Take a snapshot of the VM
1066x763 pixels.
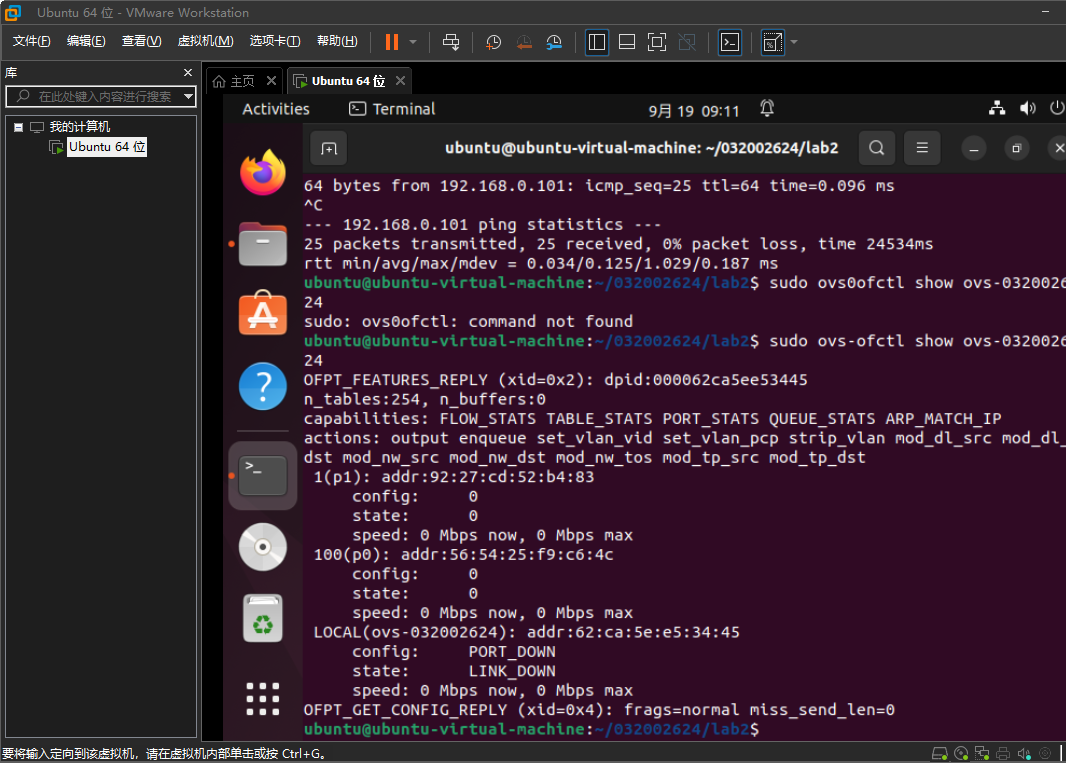(x=493, y=42)
